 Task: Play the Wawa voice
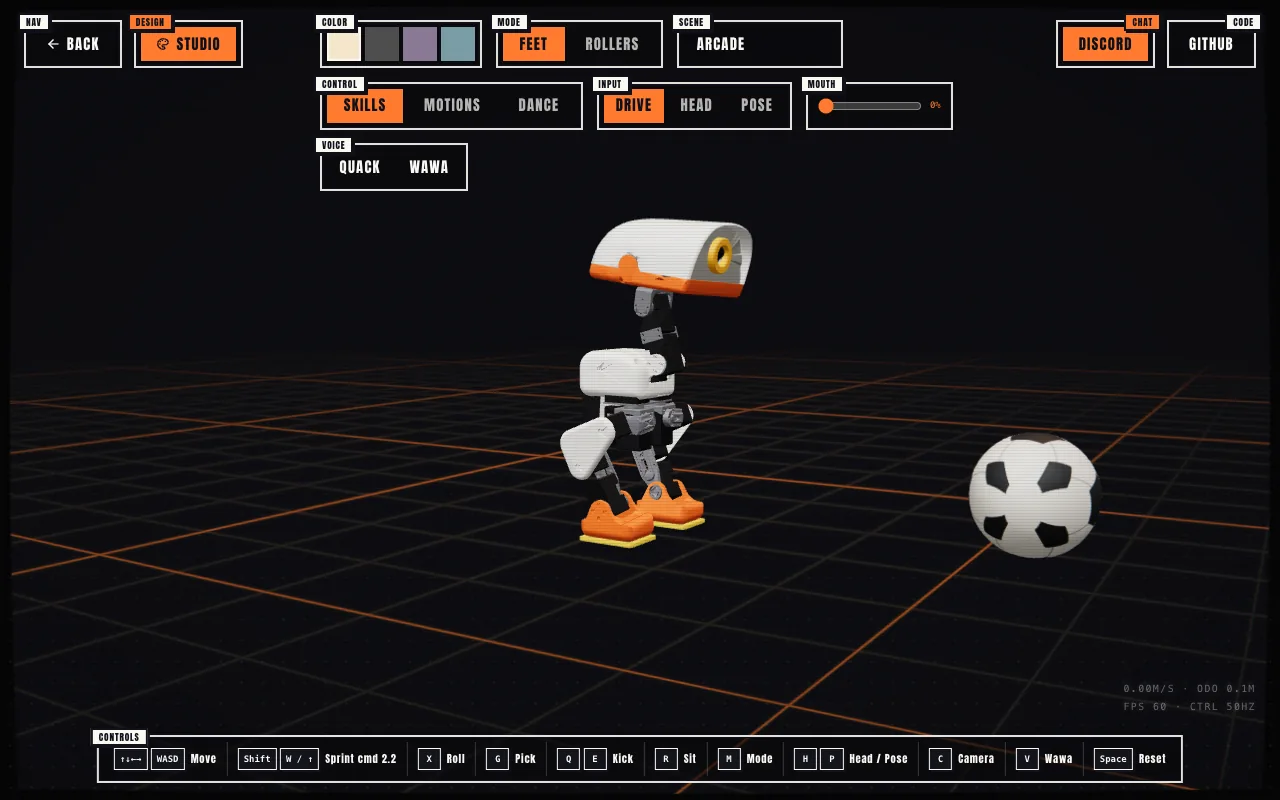click(x=429, y=167)
